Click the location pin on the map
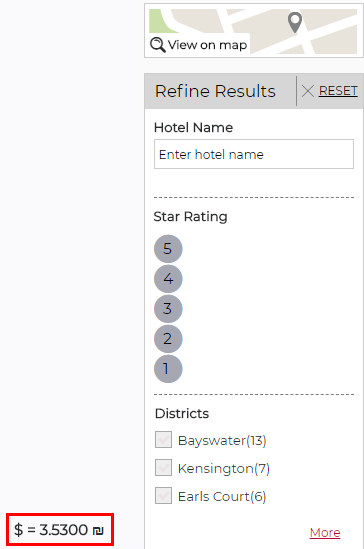The image size is (364, 549). 295,22
